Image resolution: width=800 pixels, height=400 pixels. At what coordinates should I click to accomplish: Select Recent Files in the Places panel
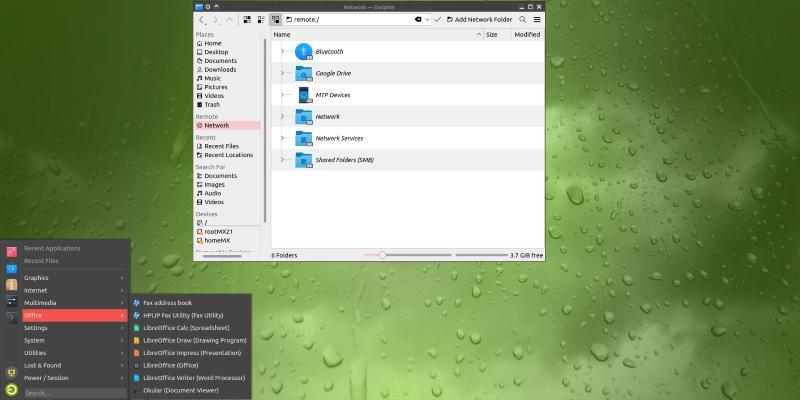point(228,146)
